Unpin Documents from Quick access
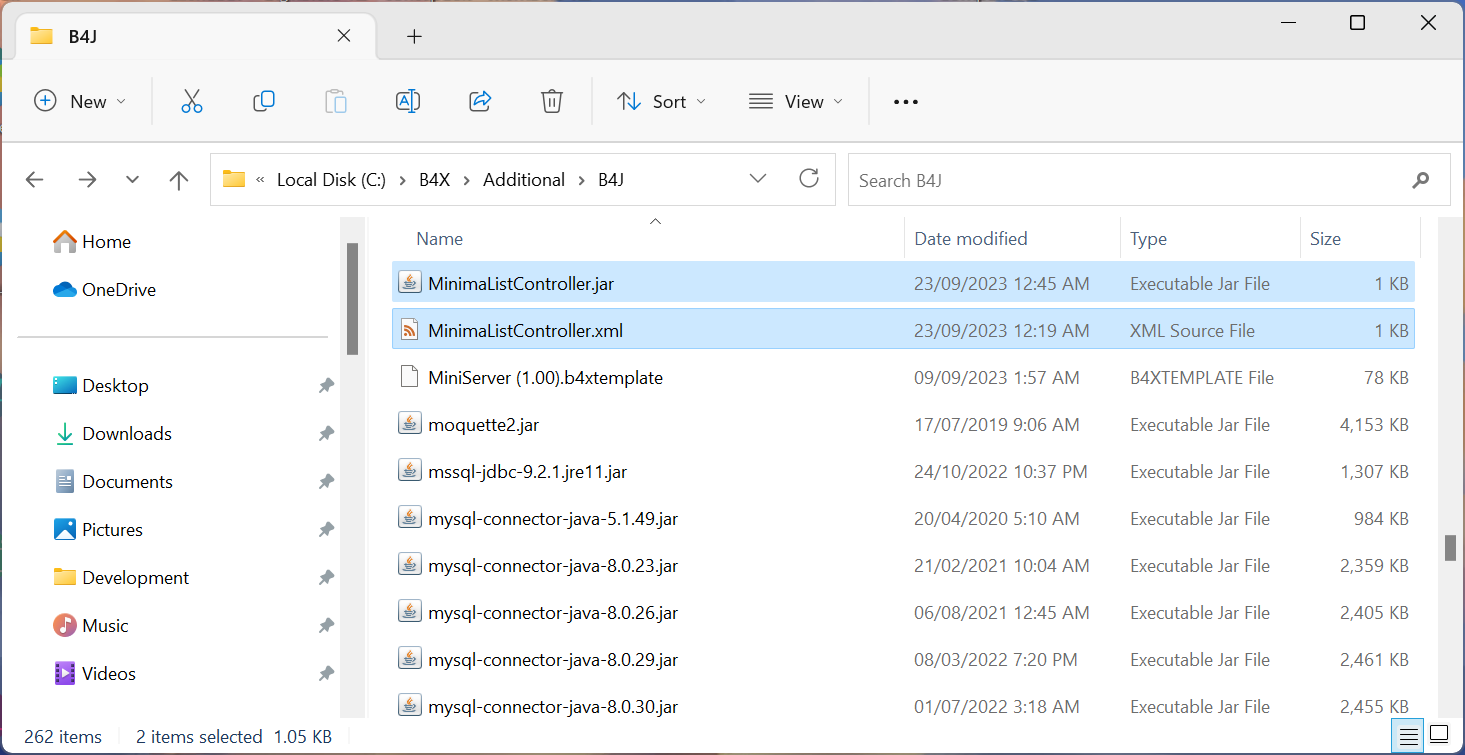The width and height of the screenshot is (1465, 755). point(326,482)
